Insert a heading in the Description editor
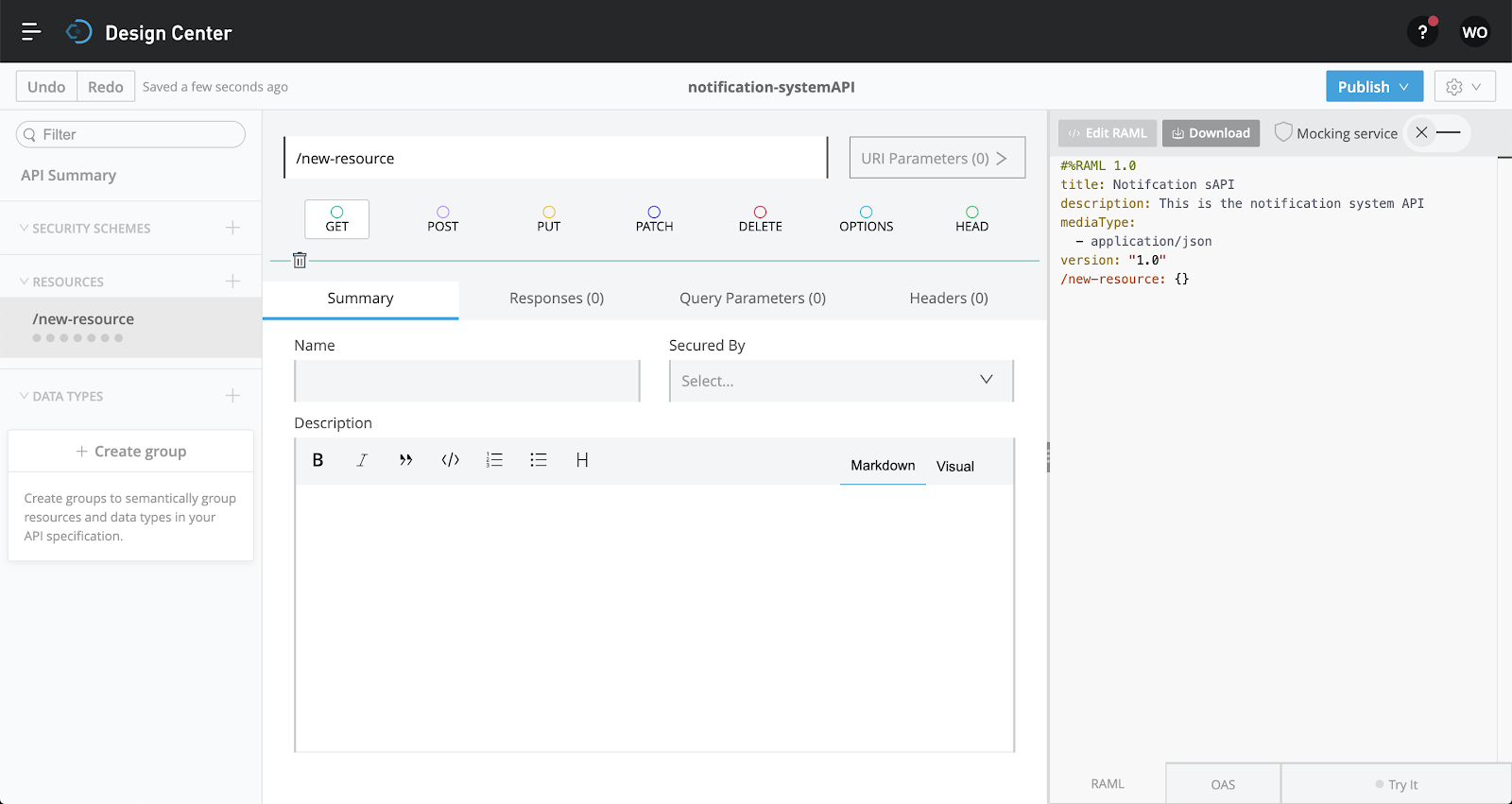 pyautogui.click(x=582, y=460)
